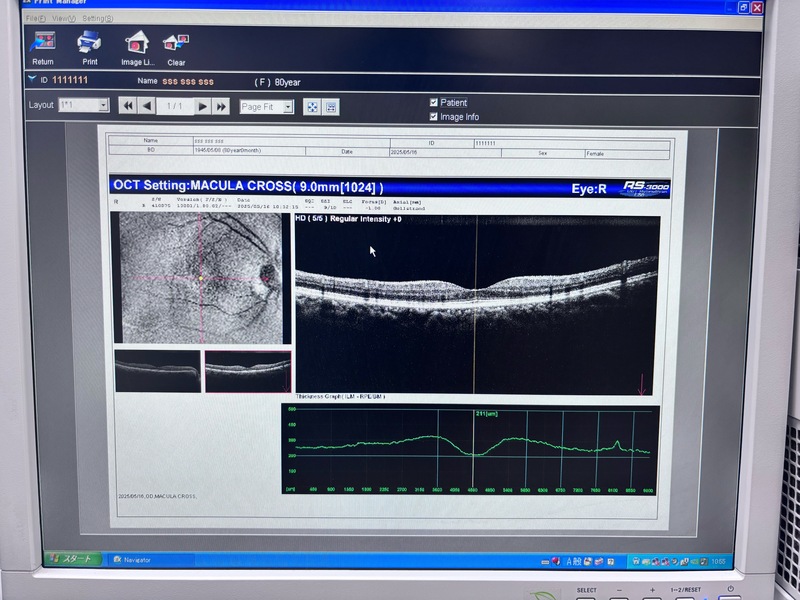The height and width of the screenshot is (600, 800).
Task: Jump to the first page
Action: [x=127, y=106]
